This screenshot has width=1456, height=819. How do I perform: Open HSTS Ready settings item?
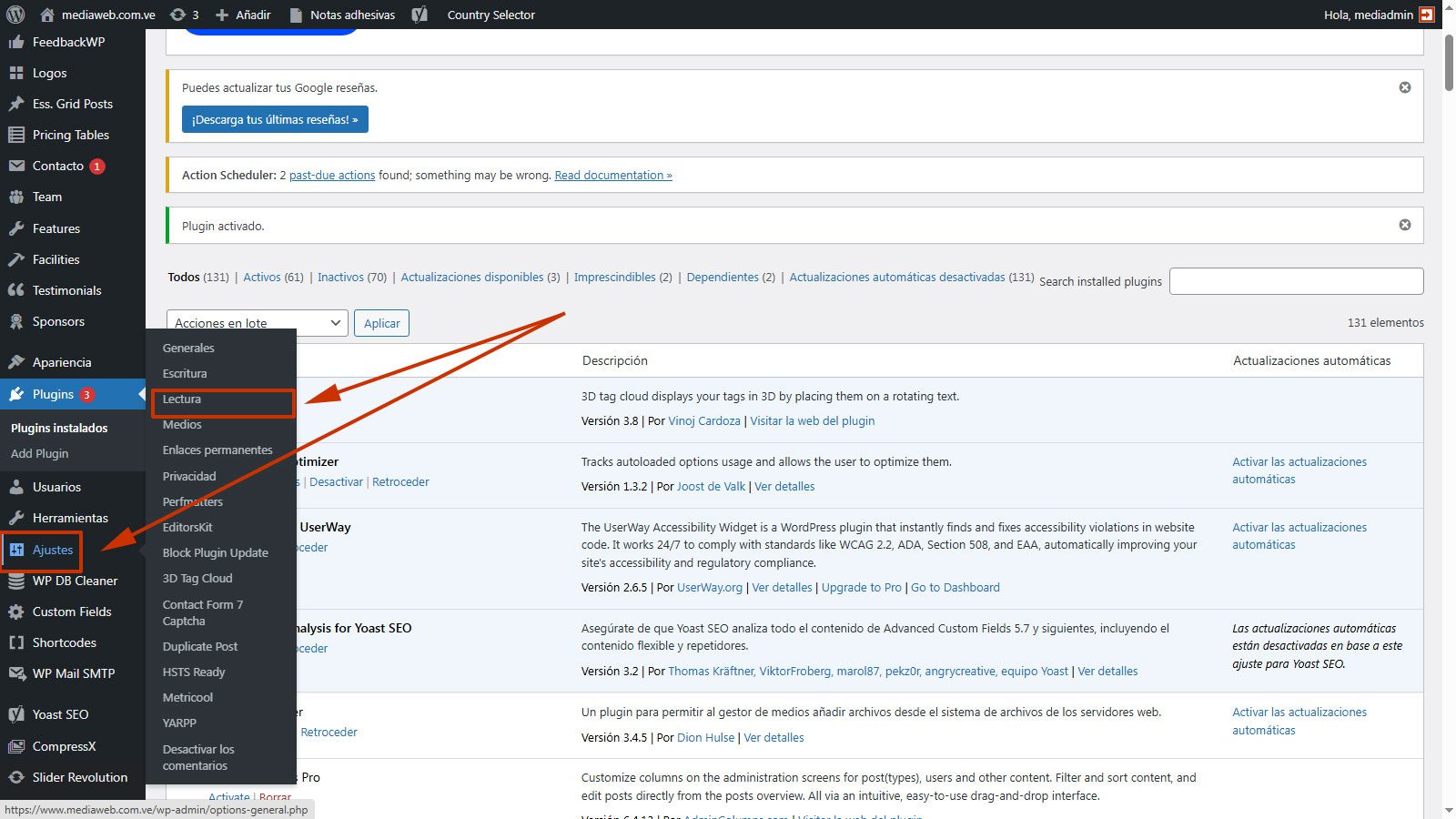pyautogui.click(x=194, y=672)
